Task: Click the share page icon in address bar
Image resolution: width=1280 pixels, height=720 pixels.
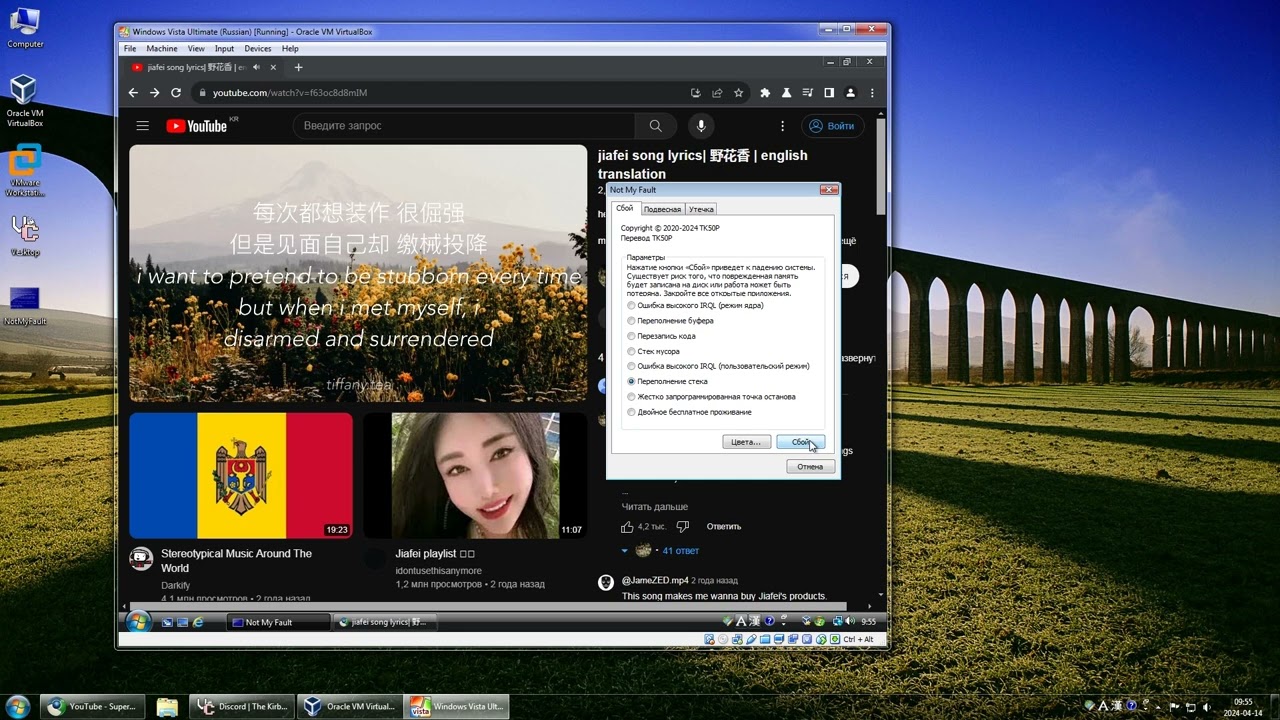Action: 717,93
